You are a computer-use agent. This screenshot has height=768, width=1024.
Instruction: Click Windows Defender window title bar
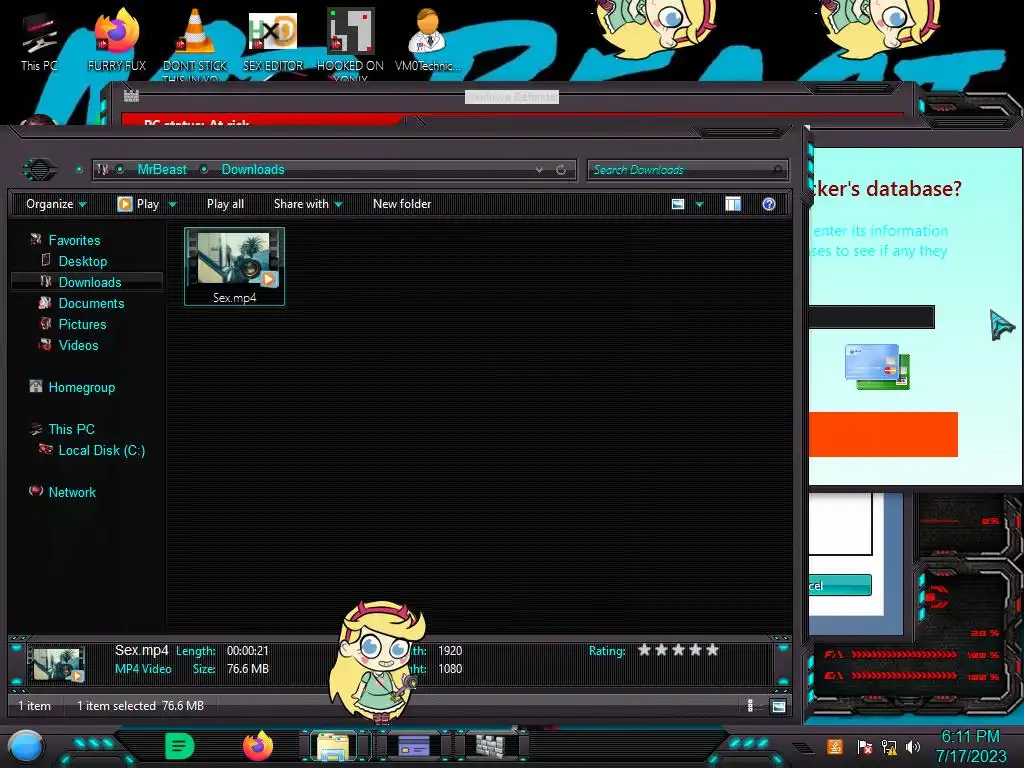pyautogui.click(x=511, y=97)
